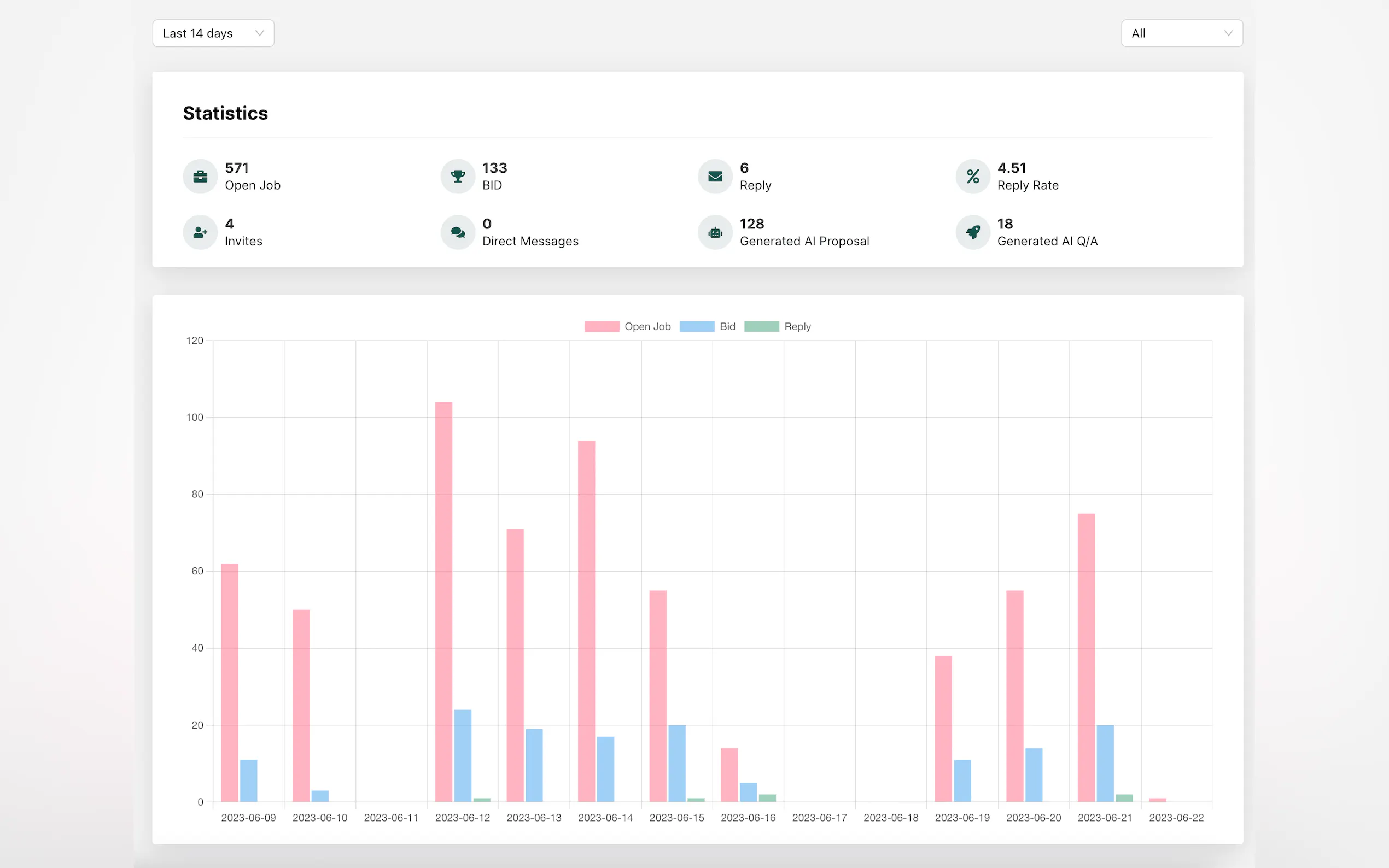The width and height of the screenshot is (1389, 868).
Task: Click the 2023-06-14 pink Open Job bar
Action: click(586, 620)
